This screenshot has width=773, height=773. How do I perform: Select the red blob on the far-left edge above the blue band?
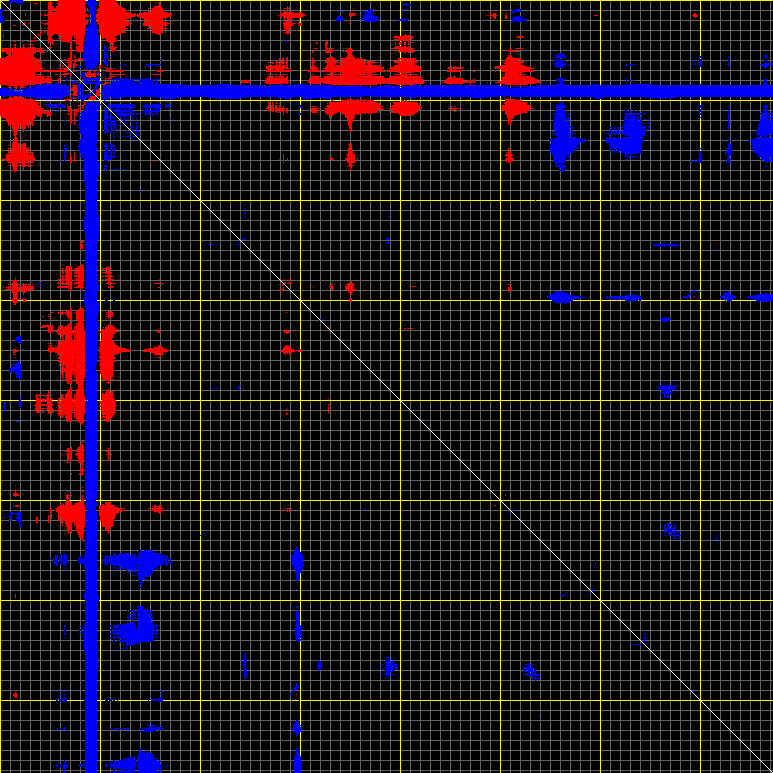click(x=18, y=68)
